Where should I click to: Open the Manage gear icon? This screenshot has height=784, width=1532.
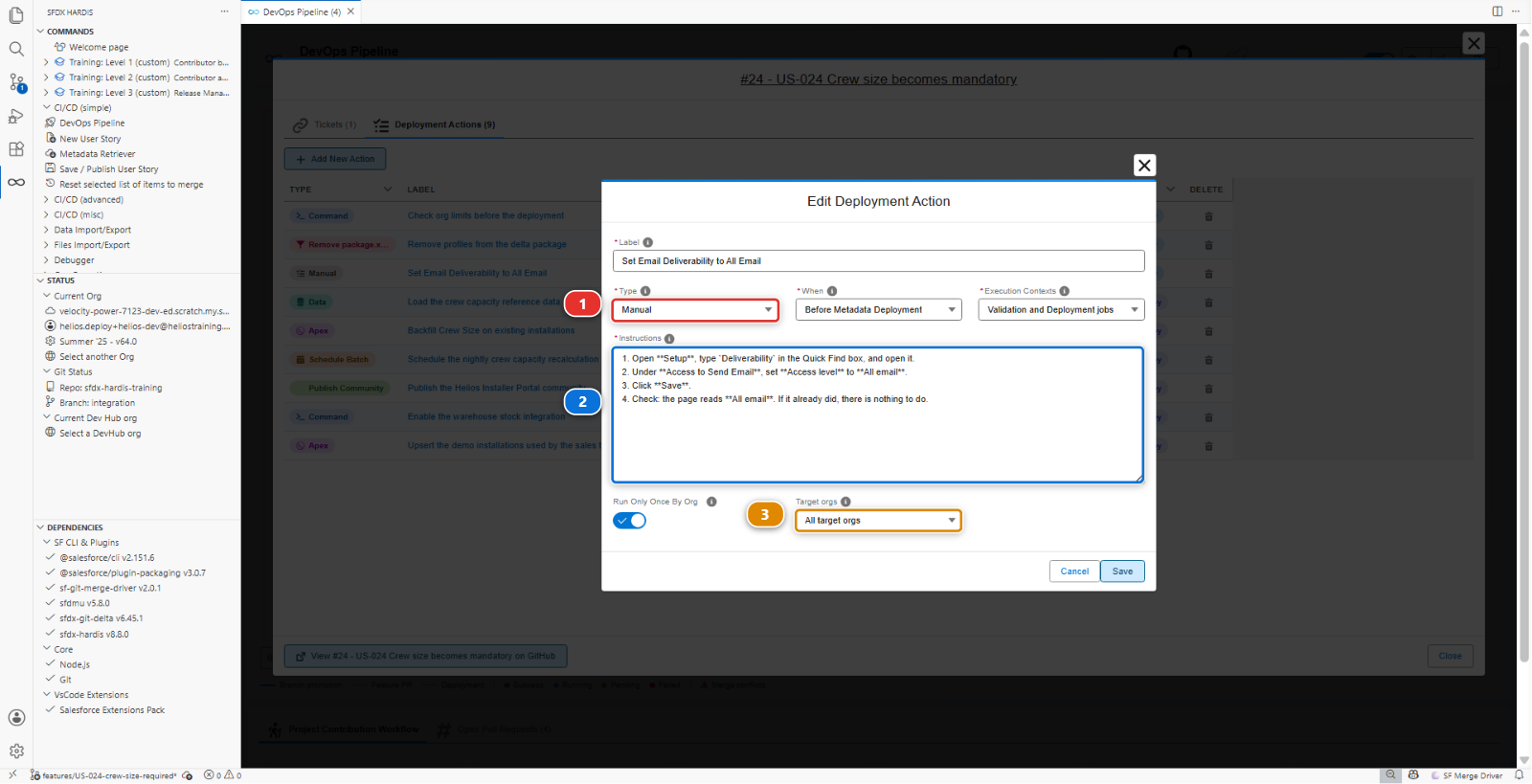16,751
